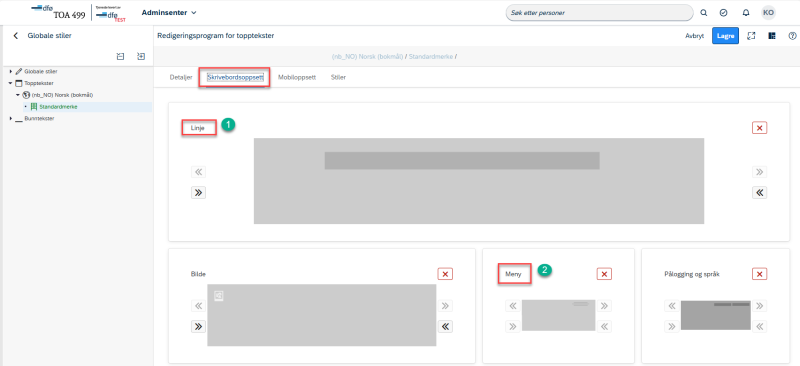This screenshot has height=366, width=800.
Task: Expand the Globale stiler tree node
Action: point(11,71)
